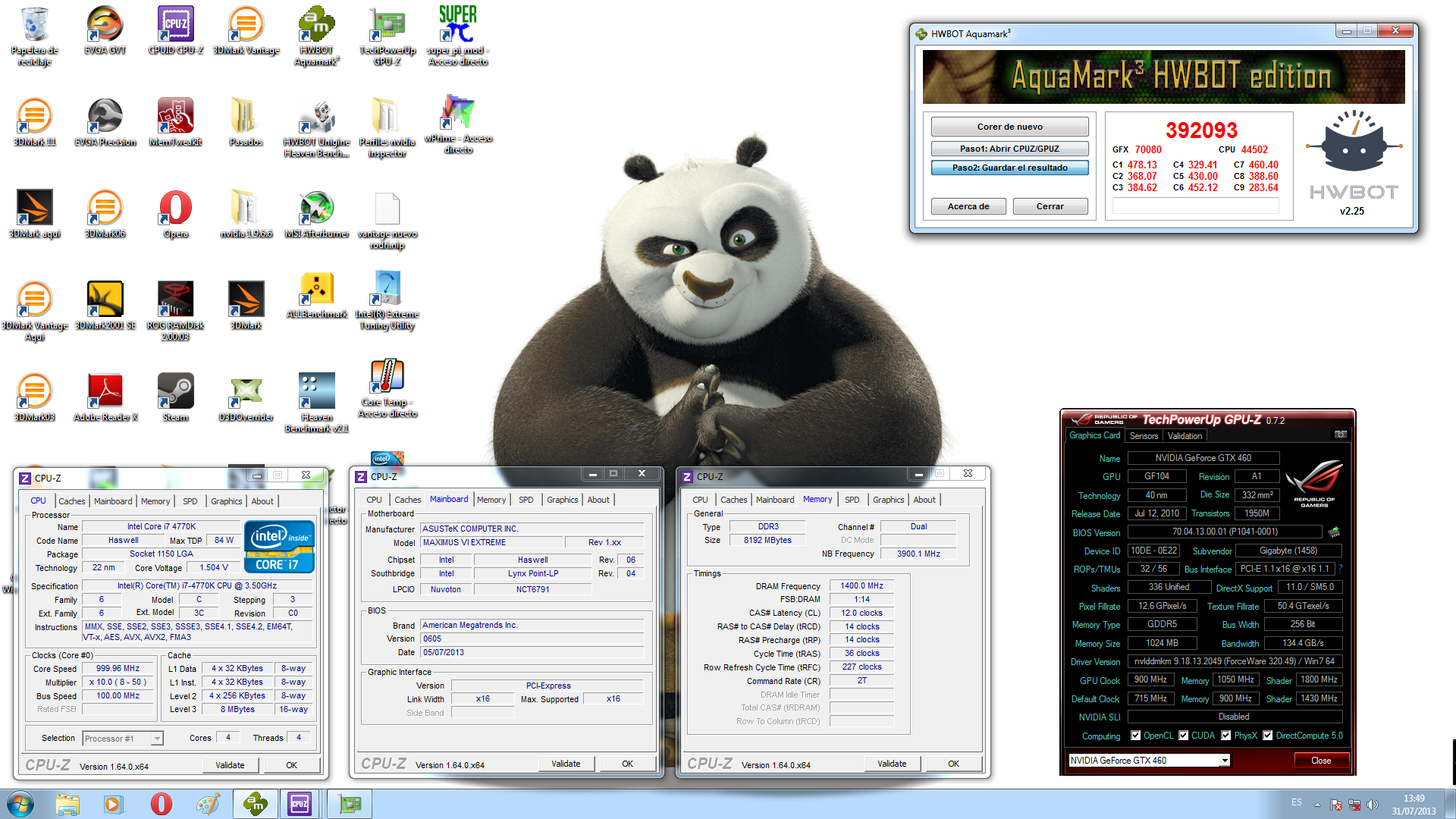
Task: Show hidden system tray icons arrow
Action: [1317, 805]
